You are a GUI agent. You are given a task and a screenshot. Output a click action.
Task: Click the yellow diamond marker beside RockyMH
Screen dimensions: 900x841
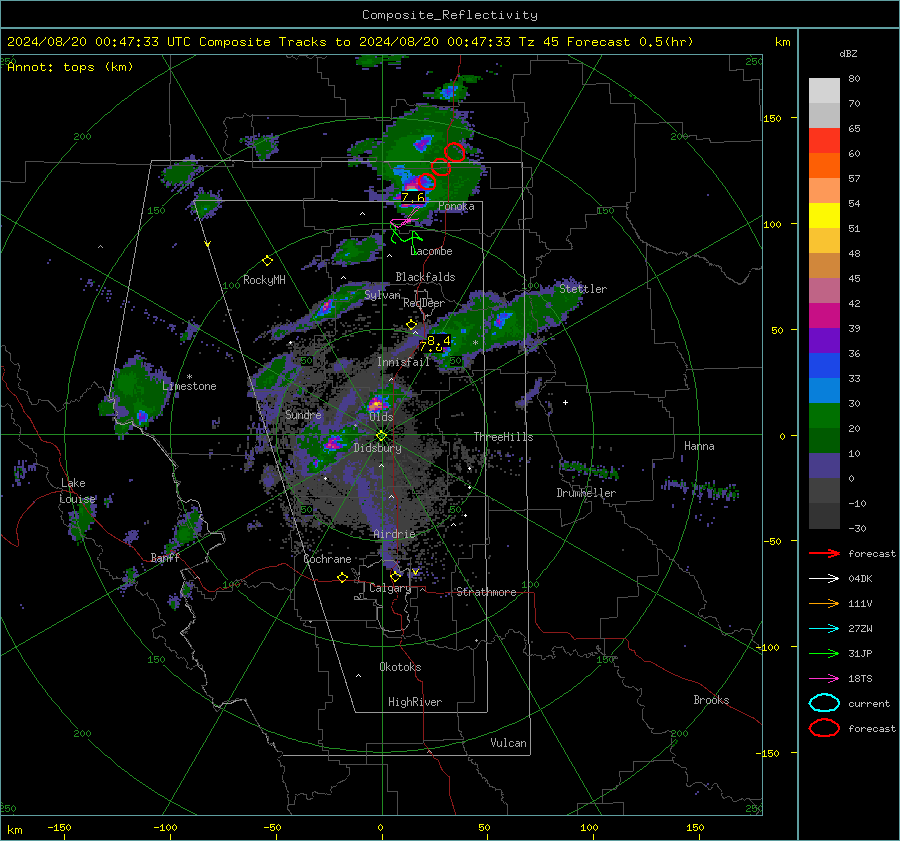click(267, 261)
